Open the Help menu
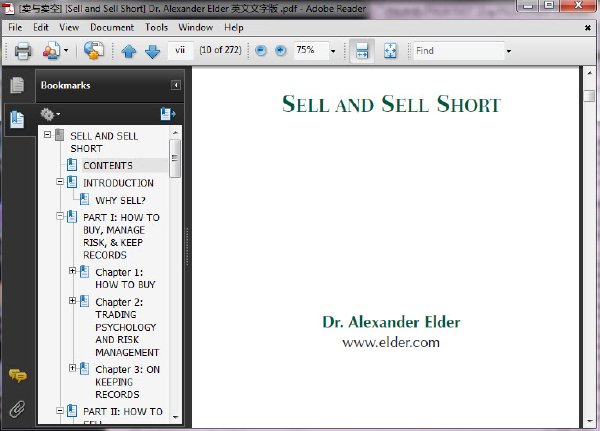The height and width of the screenshot is (431, 600). pyautogui.click(x=234, y=27)
